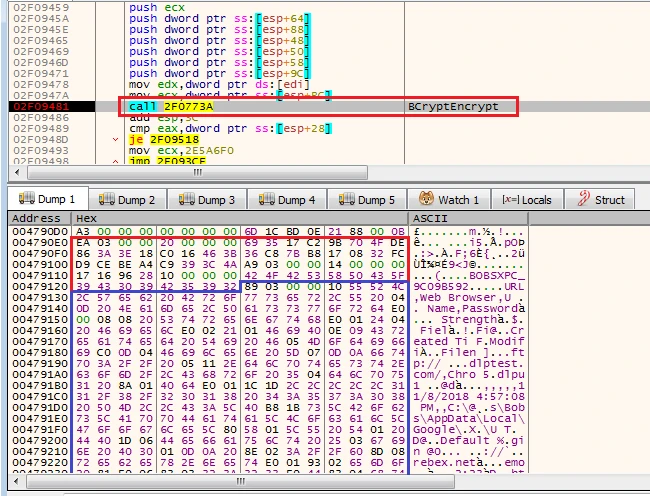
Task: Click hex byte EA at 004790E0
Action: 83,242
